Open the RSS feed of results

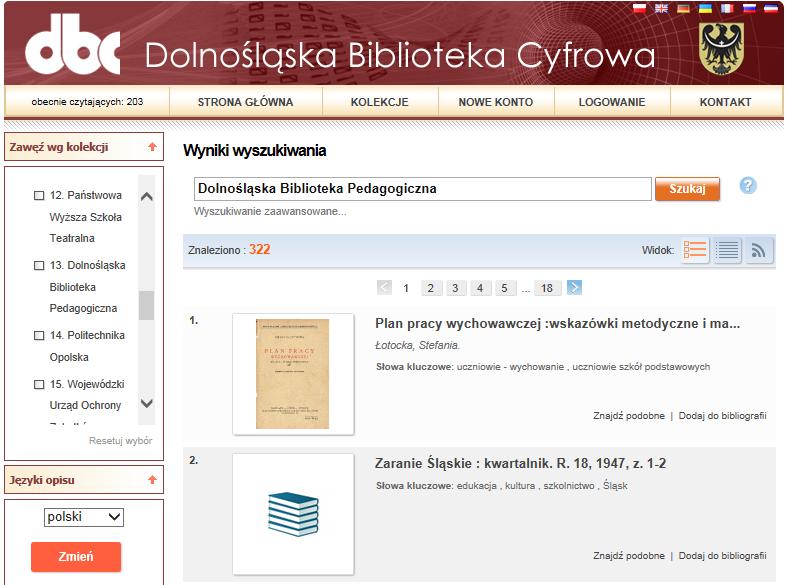(x=759, y=249)
